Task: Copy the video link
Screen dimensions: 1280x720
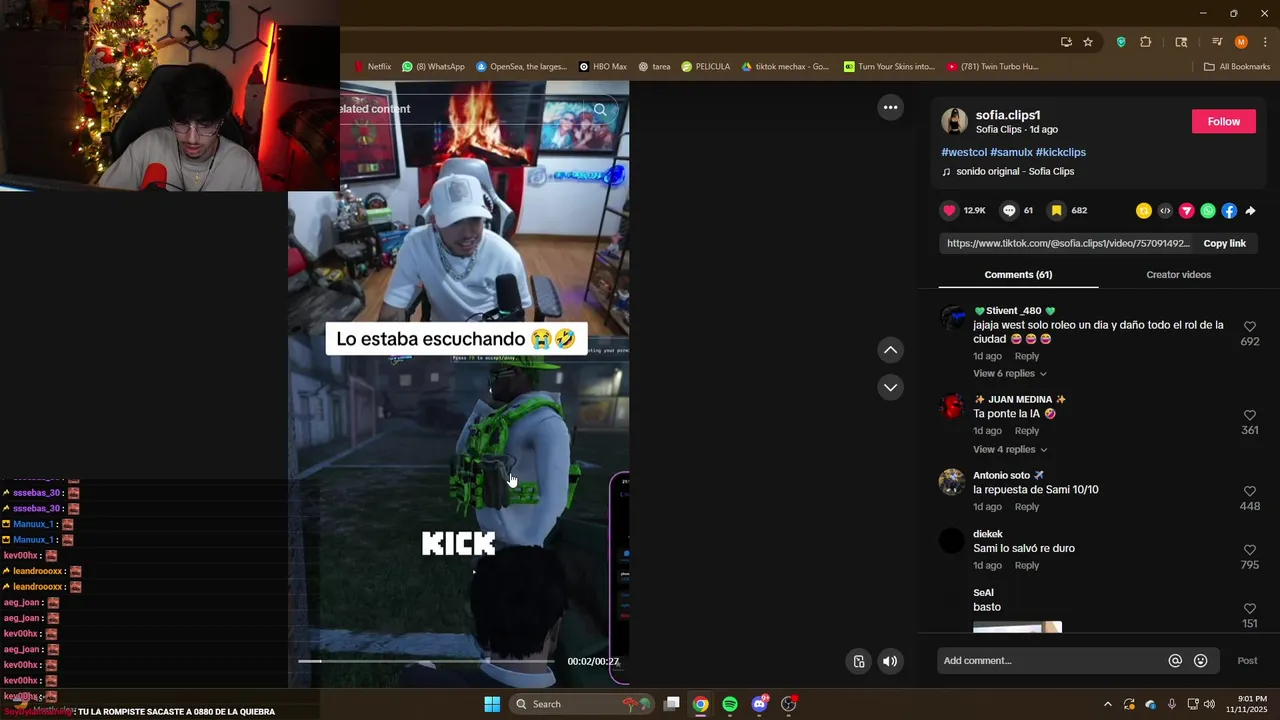Action: 1224,243
